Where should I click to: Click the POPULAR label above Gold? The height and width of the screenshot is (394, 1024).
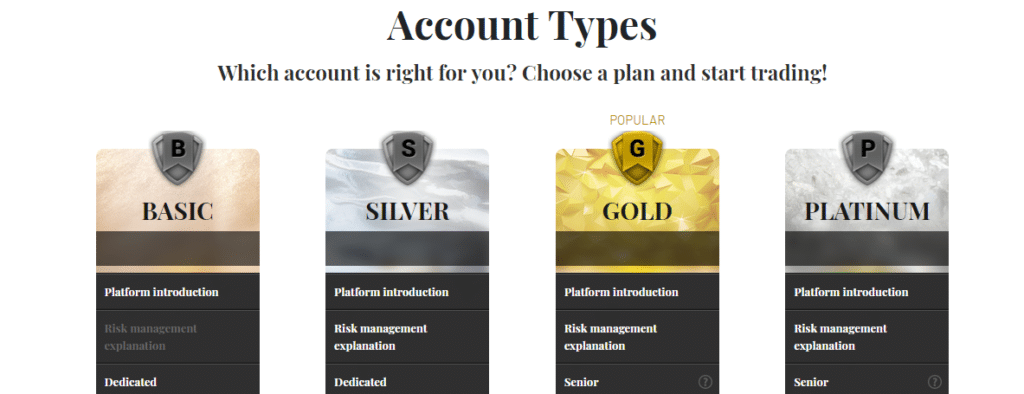(637, 120)
